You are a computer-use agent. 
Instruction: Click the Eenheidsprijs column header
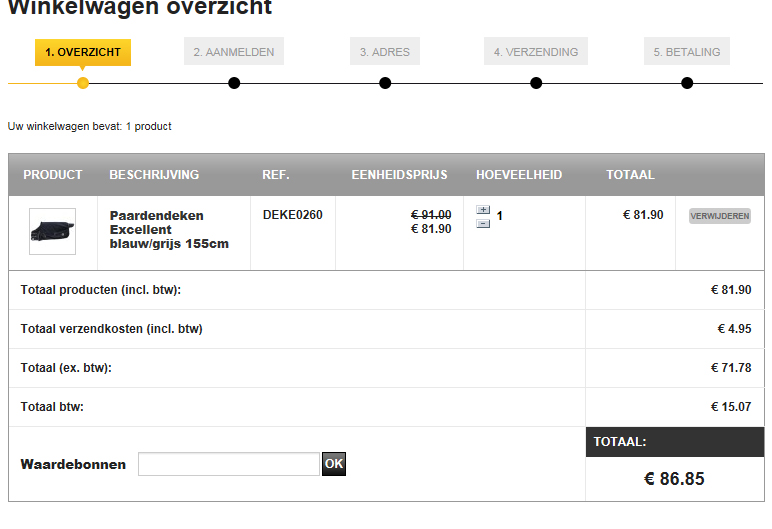pyautogui.click(x=399, y=175)
